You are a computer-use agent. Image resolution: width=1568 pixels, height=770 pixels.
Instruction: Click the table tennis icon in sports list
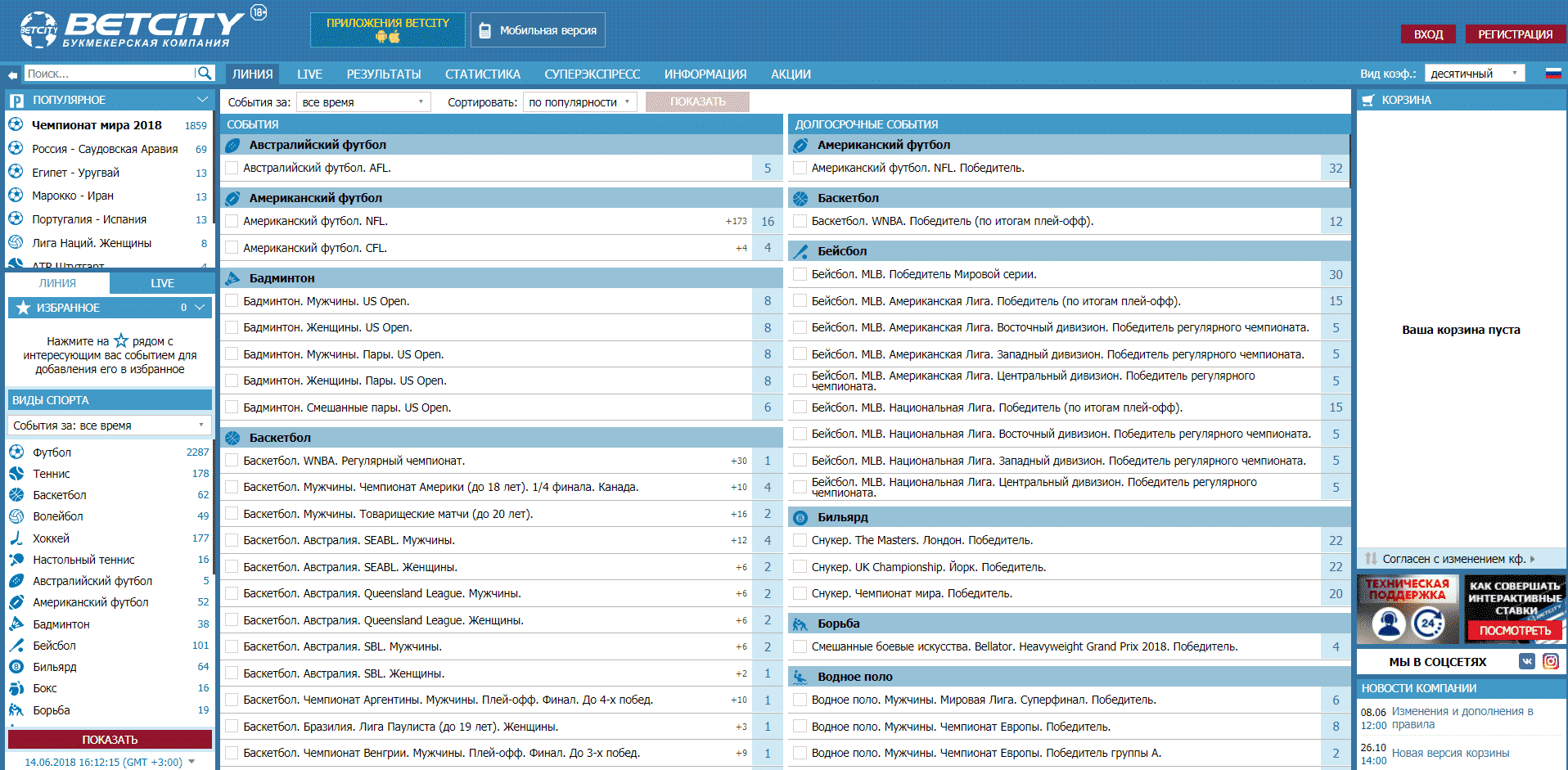coord(16,559)
